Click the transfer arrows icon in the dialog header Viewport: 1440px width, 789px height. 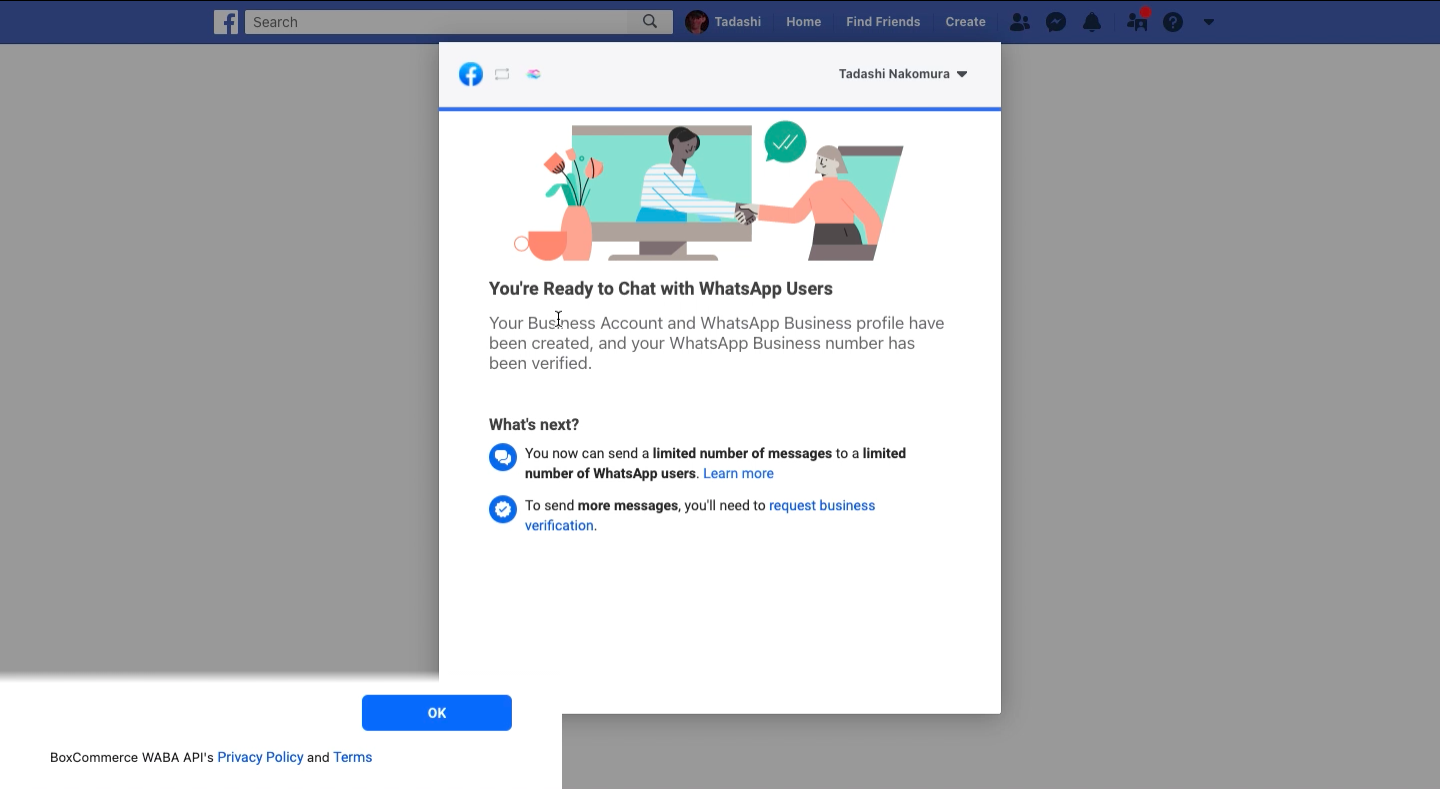click(x=502, y=74)
